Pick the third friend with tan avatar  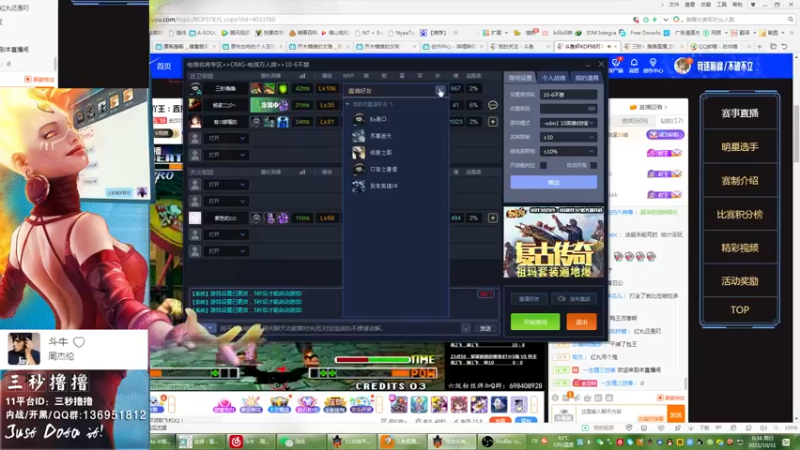click(x=359, y=153)
